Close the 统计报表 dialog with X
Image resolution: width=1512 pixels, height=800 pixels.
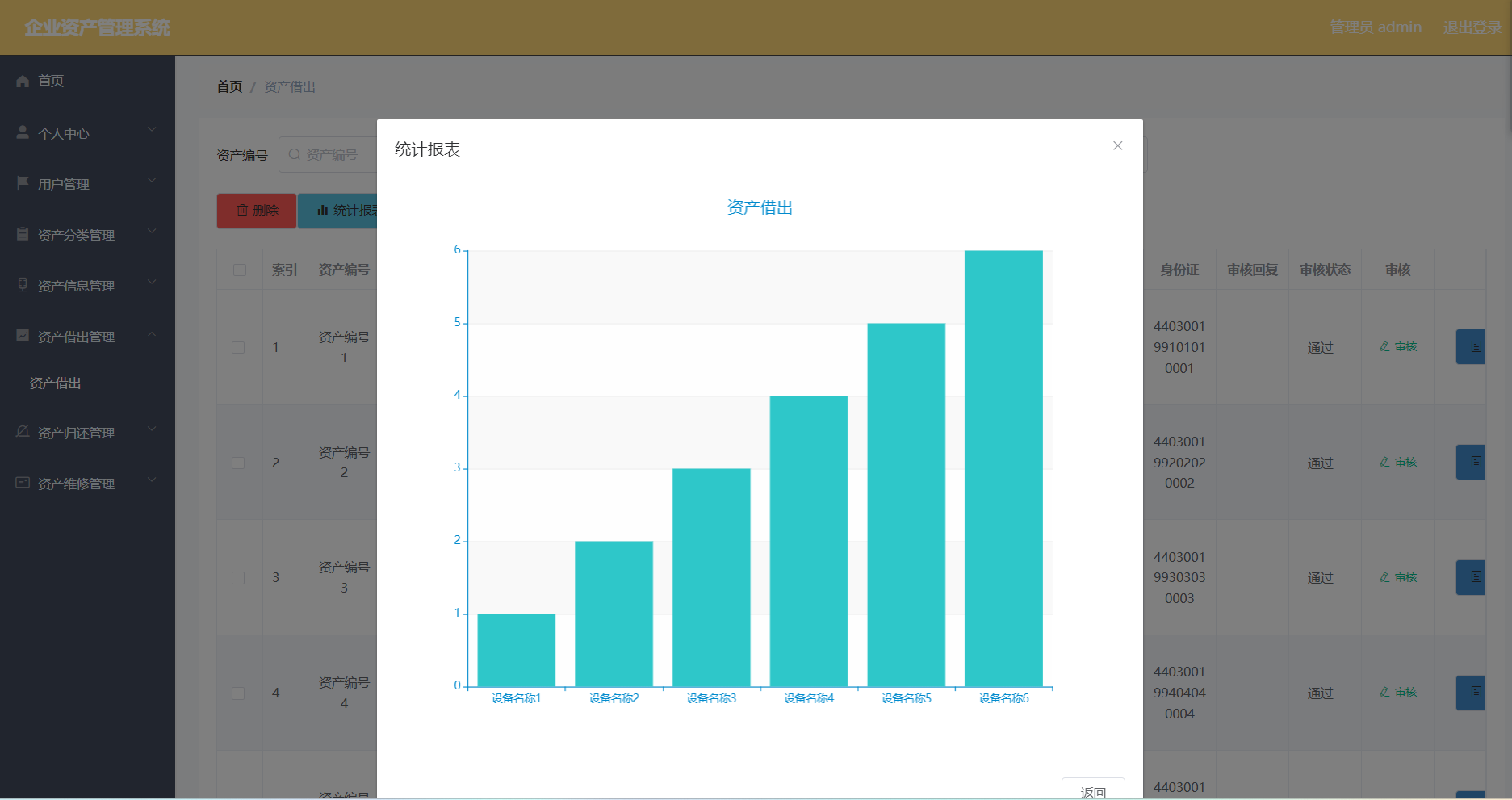(x=1118, y=145)
